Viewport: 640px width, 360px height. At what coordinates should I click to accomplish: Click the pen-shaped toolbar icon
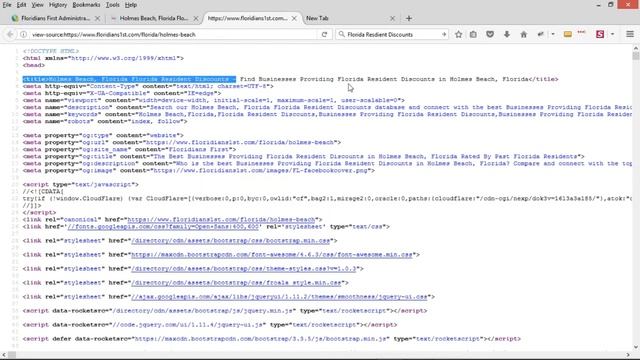[x=541, y=35]
